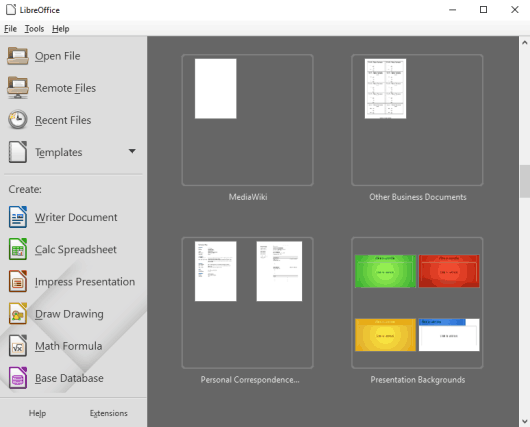
Task: Click the Draw Drawing icon
Action: pos(18,313)
